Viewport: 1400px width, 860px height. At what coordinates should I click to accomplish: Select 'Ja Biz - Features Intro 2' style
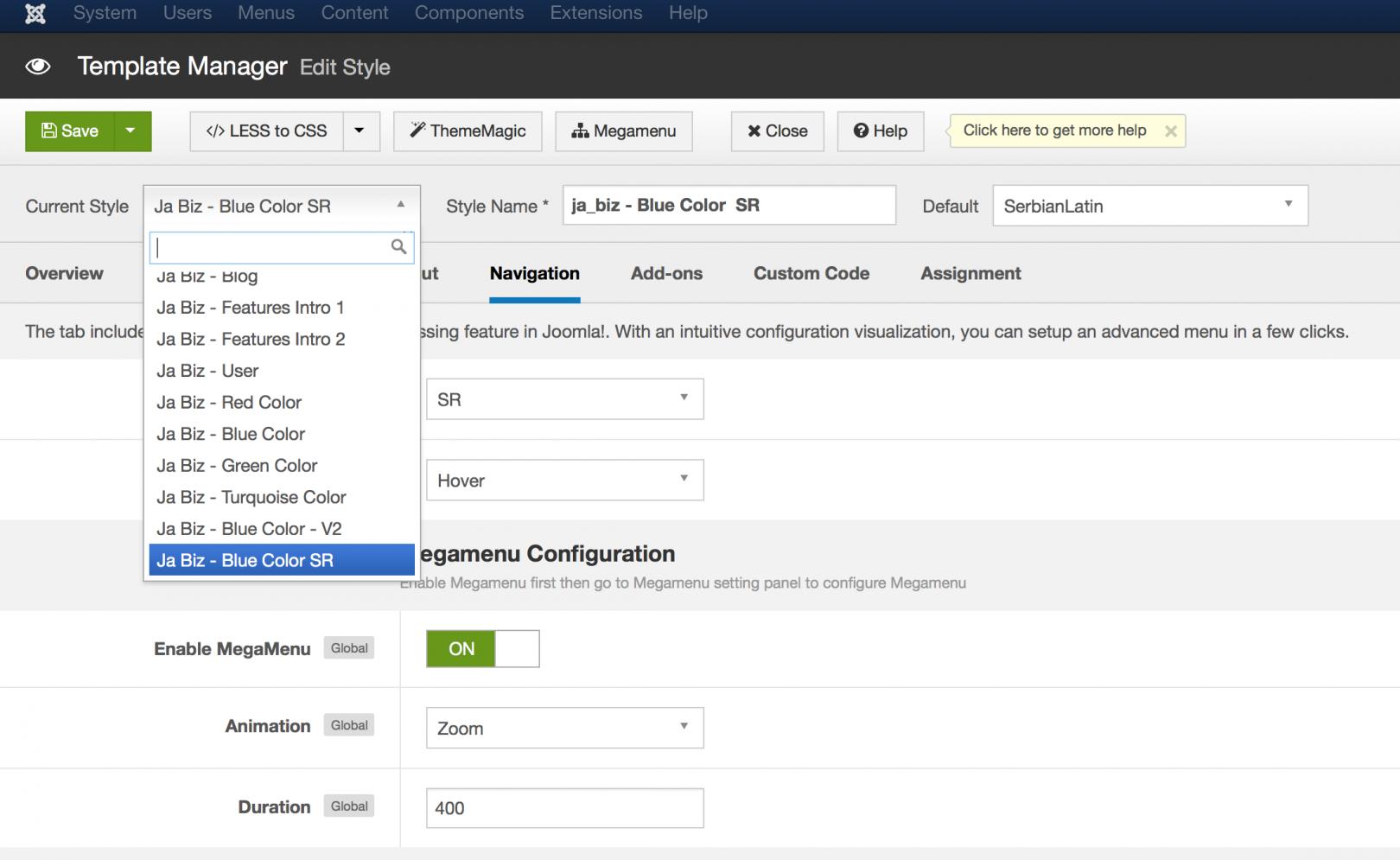tap(282, 339)
